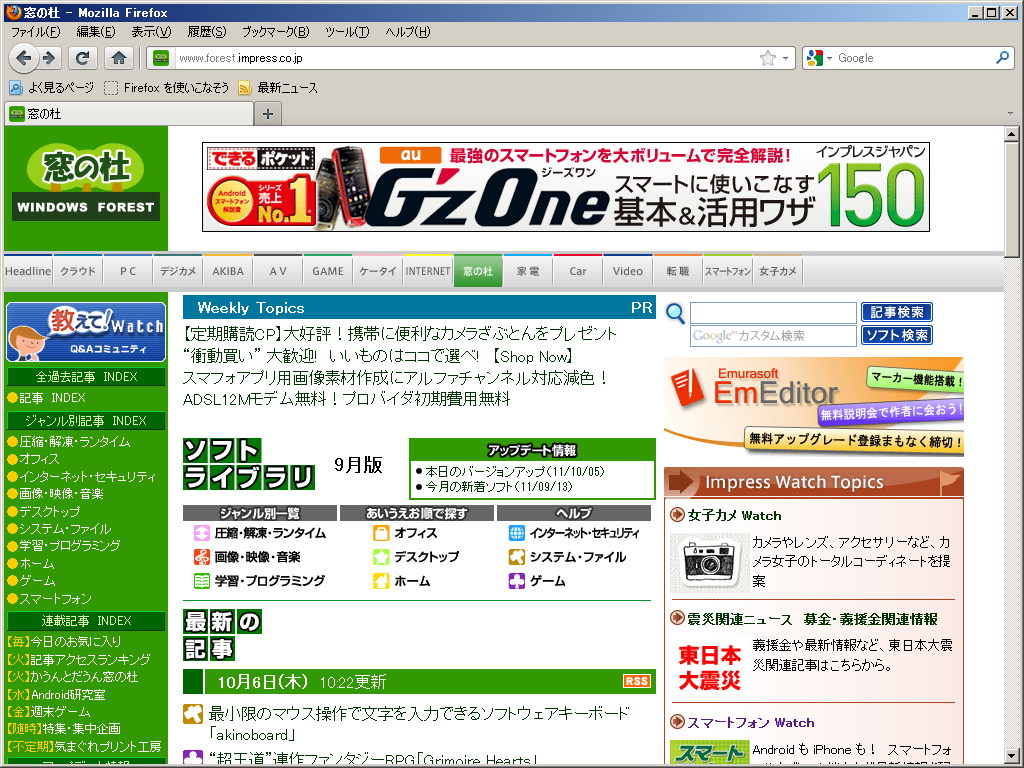Image resolution: width=1024 pixels, height=768 pixels.
Task: Open the 教えて!Watch Q&A banner
Action: point(86,332)
